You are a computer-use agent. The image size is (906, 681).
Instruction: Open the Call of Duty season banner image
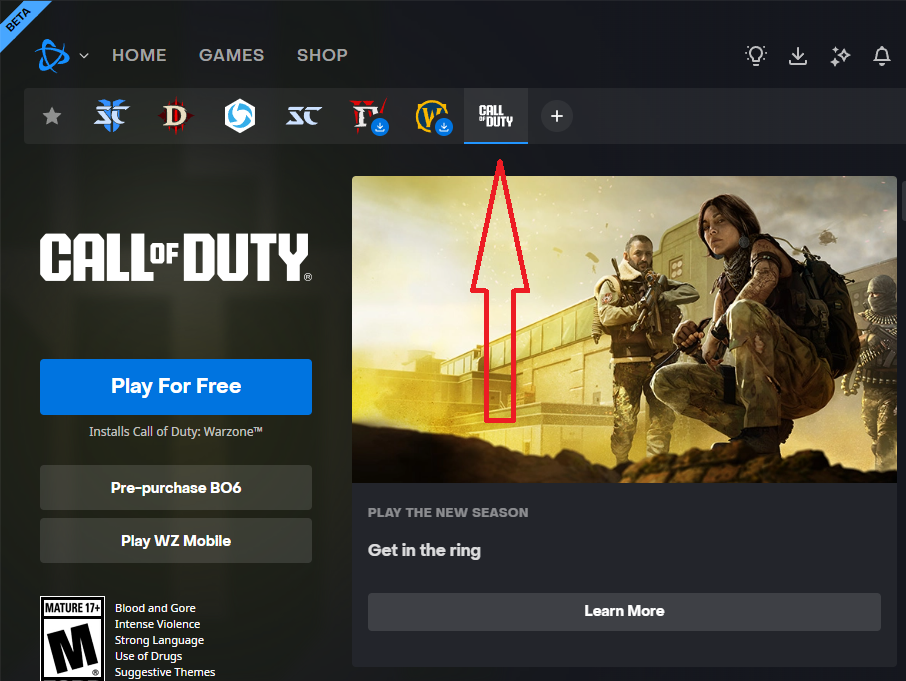pos(624,329)
